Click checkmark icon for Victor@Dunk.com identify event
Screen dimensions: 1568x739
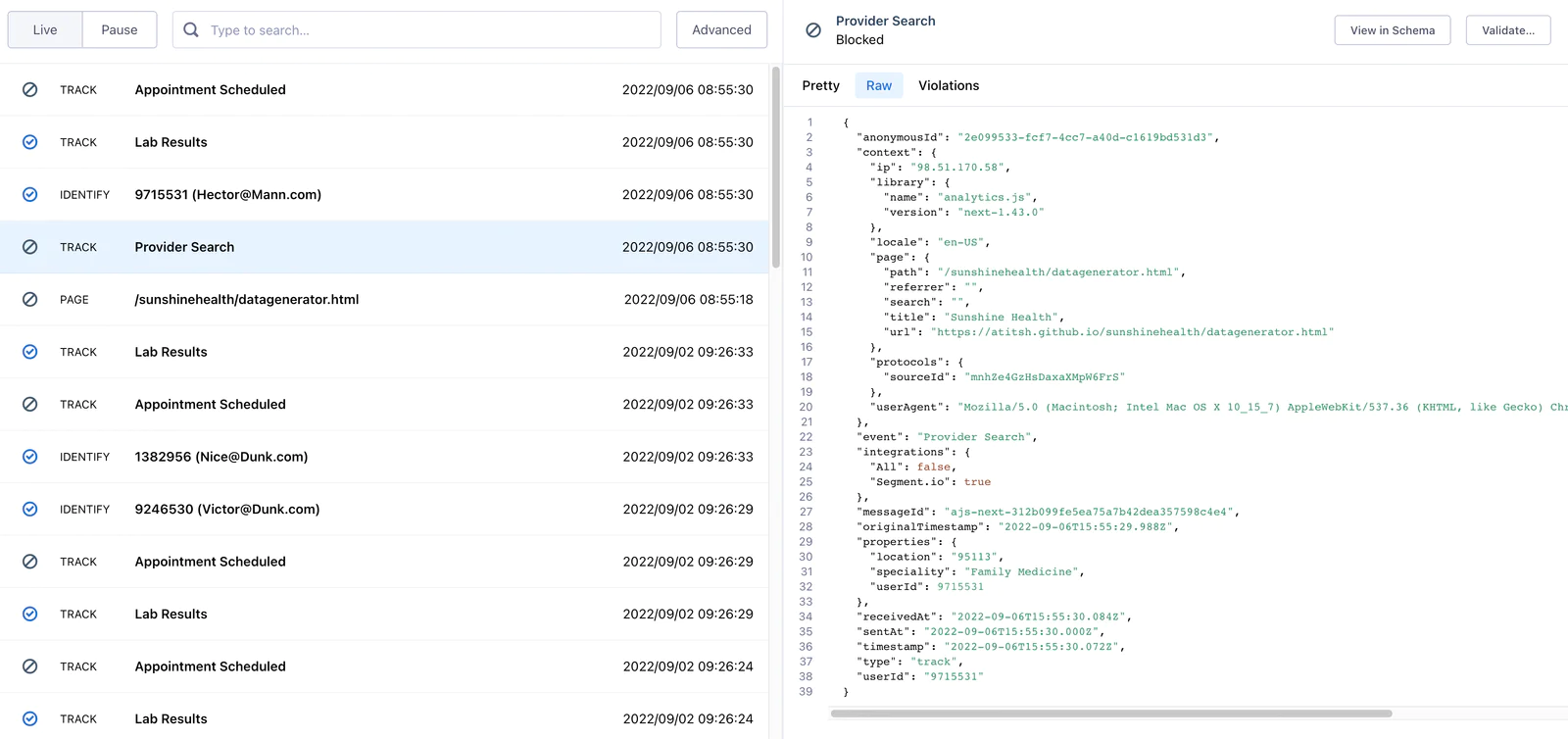point(30,509)
